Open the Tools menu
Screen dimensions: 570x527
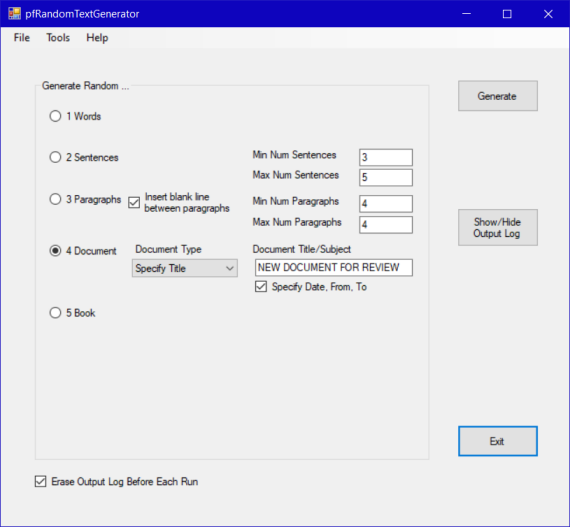(x=58, y=37)
